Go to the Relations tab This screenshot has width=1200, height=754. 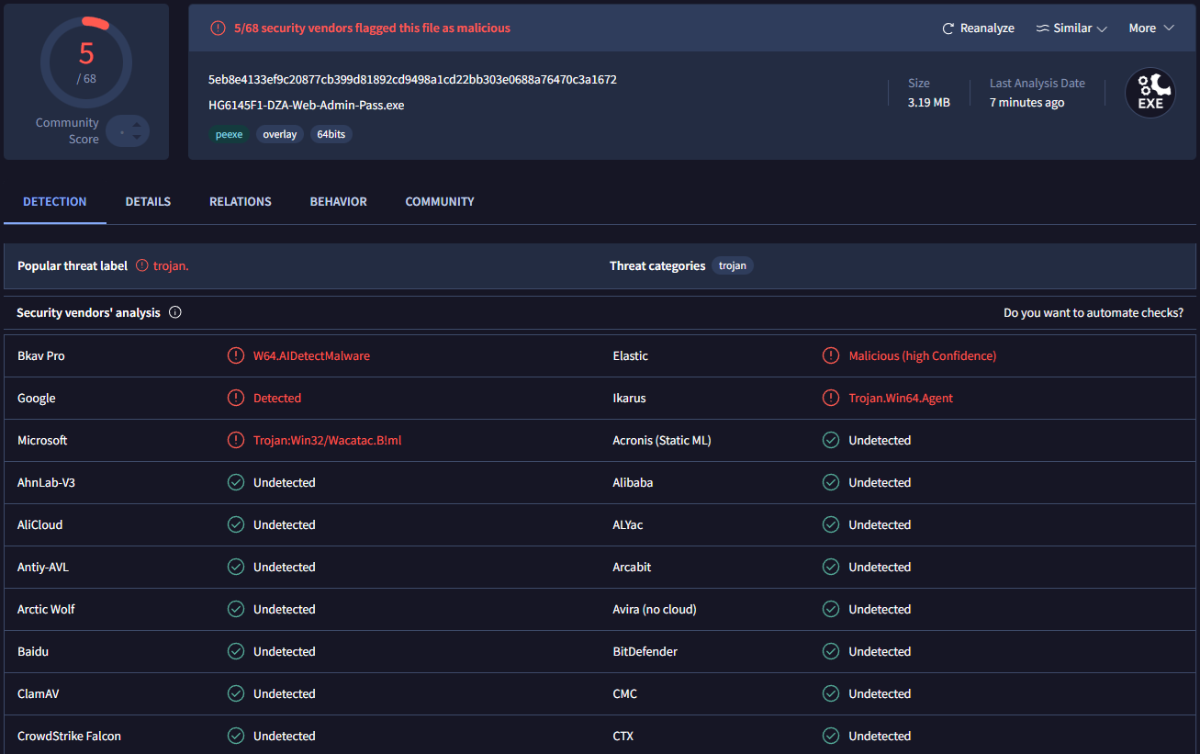[x=240, y=202]
